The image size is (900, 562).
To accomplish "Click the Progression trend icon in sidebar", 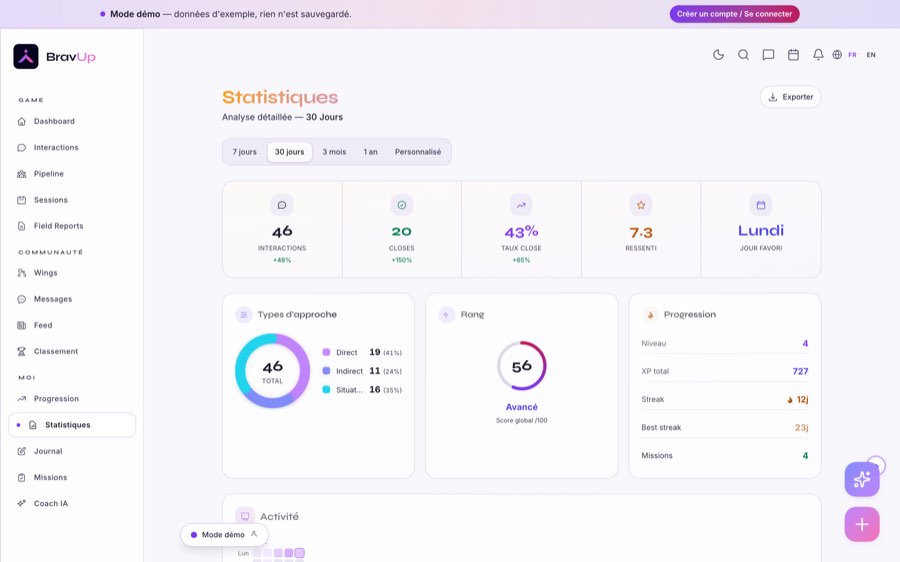I will click(x=22, y=398).
